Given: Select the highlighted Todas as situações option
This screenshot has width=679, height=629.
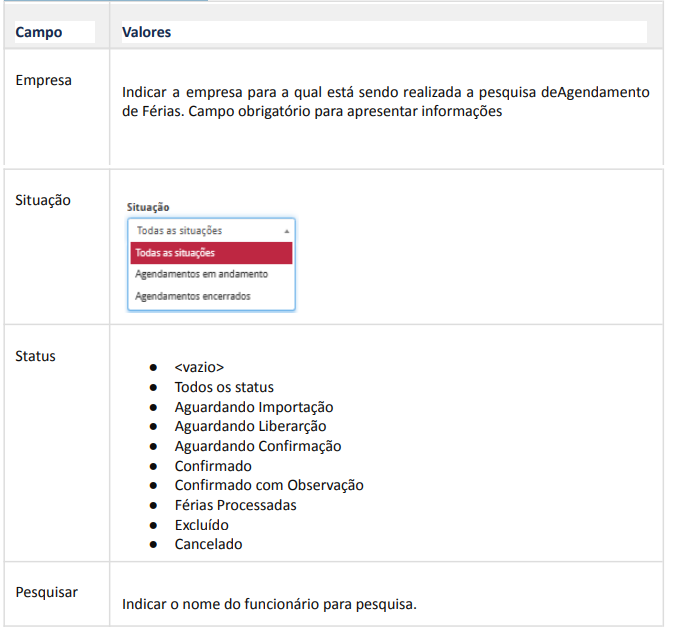Looking at the screenshot, I should [211, 253].
